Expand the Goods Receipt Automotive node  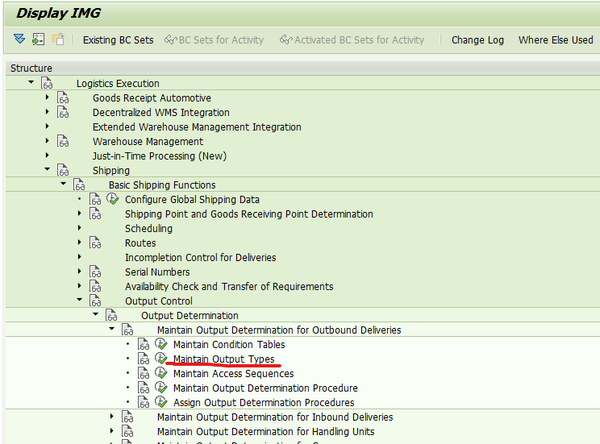48,98
